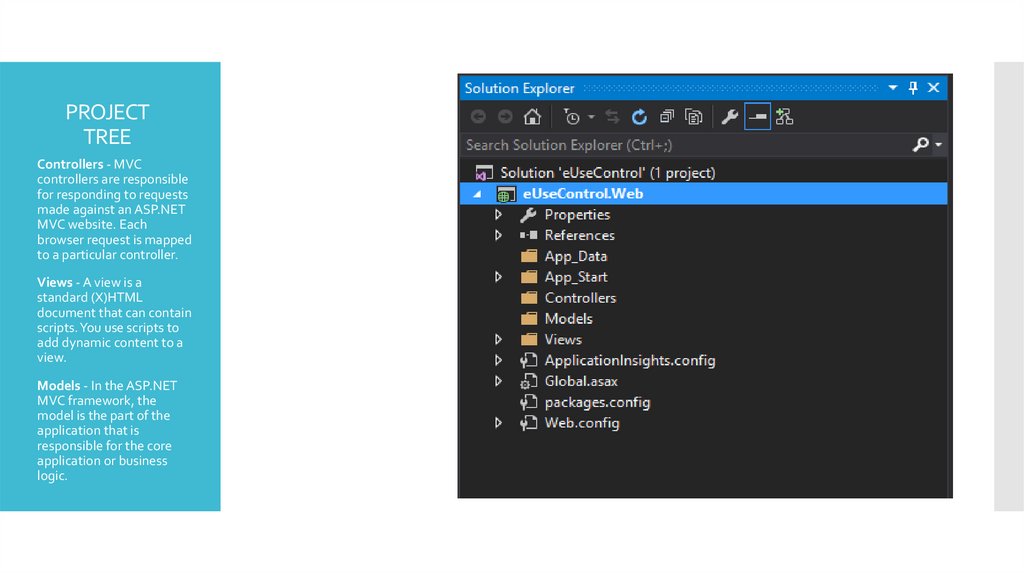Expand the Global.asax node
The height and width of the screenshot is (574, 1024).
498,381
